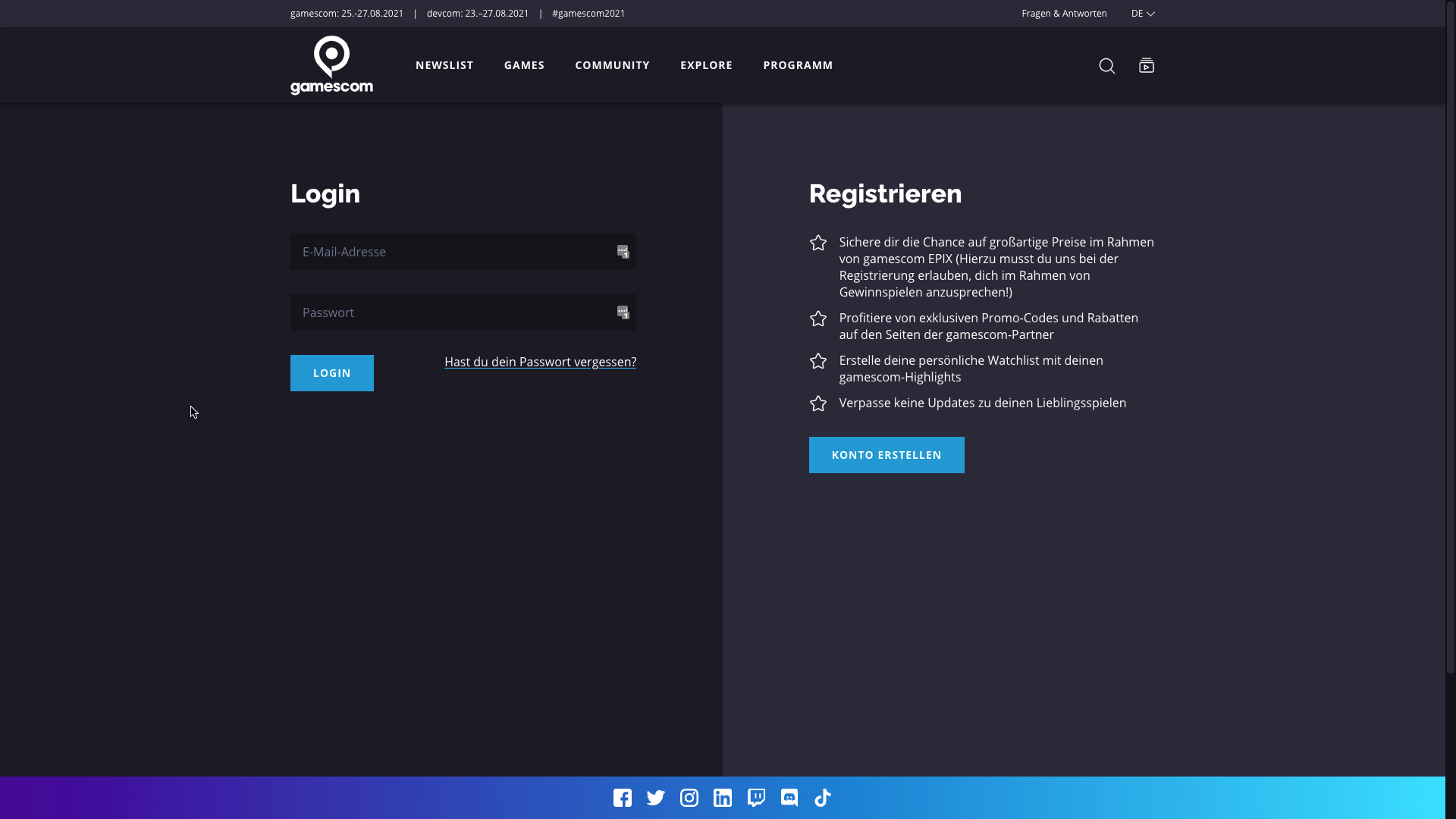Open Fragen & Antworten link
1456x819 pixels.
pyautogui.click(x=1064, y=14)
